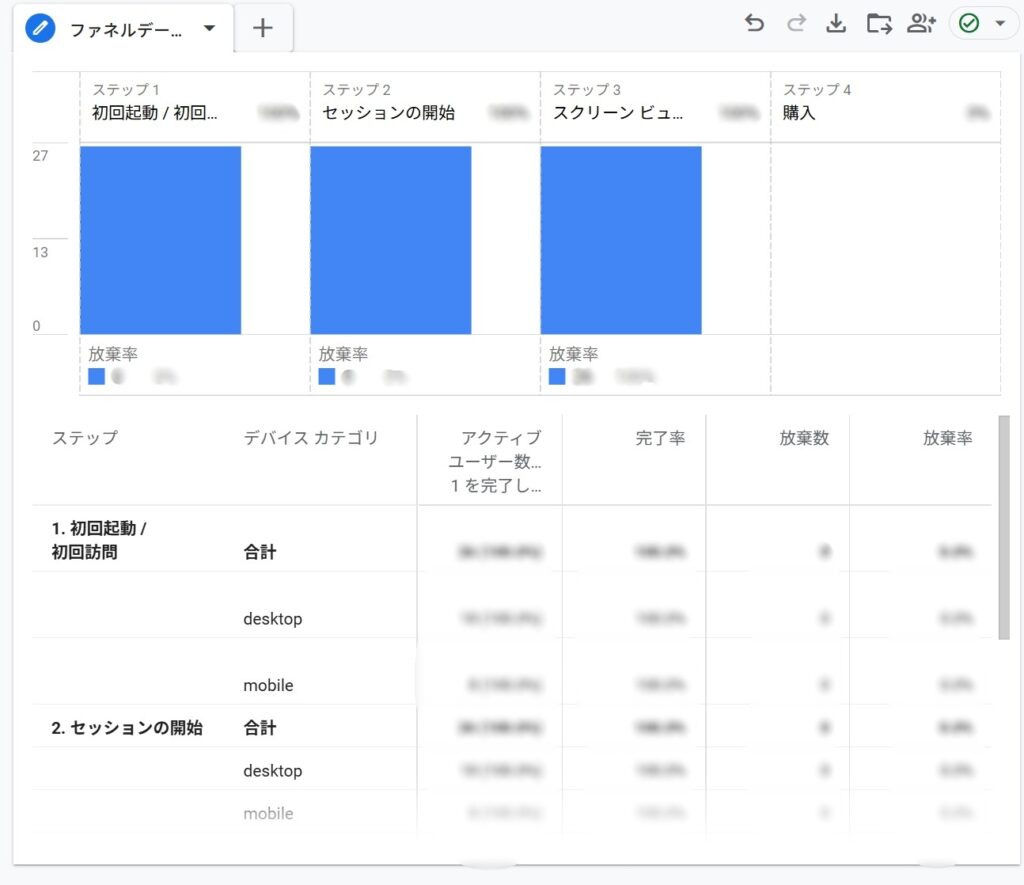Image resolution: width=1024 pixels, height=885 pixels.
Task: Add a new tab with the plus button
Action: 263,29
